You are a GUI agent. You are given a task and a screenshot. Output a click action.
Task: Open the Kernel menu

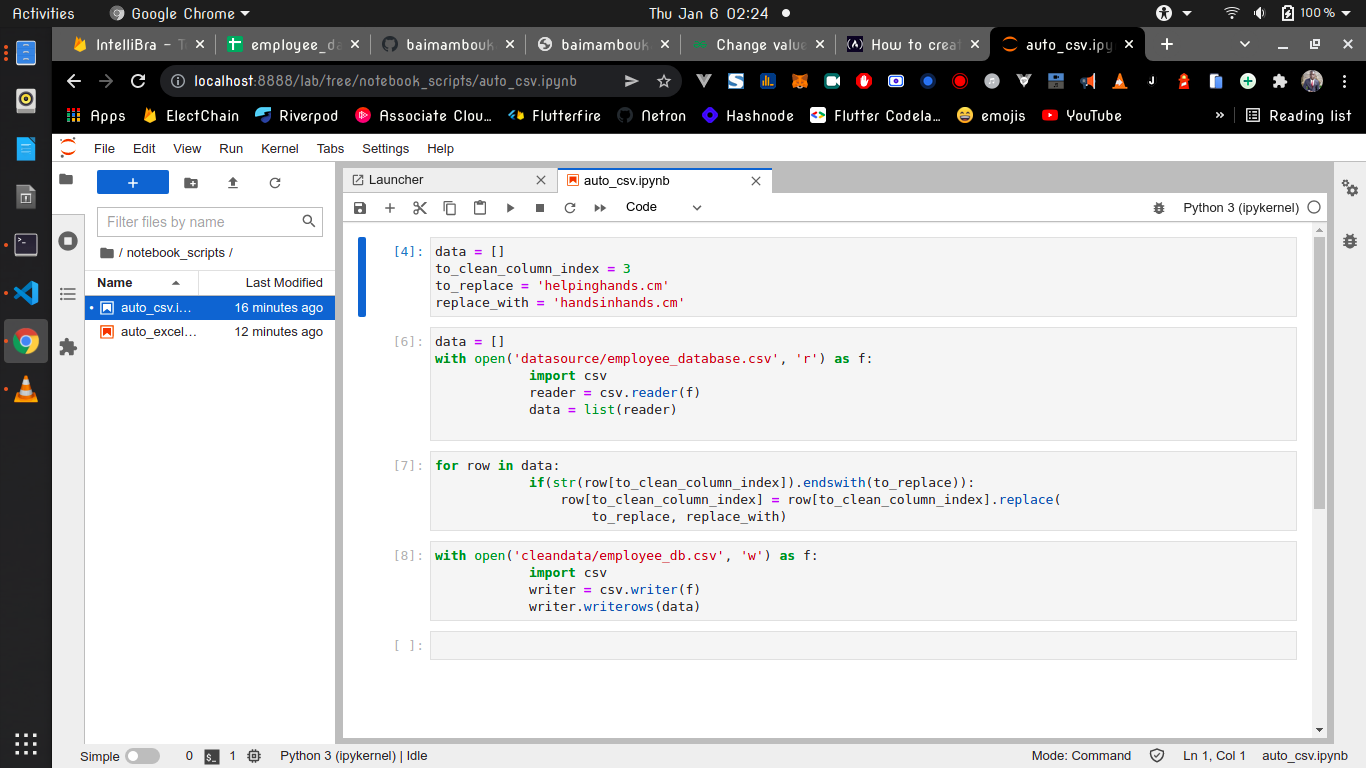pyautogui.click(x=279, y=148)
